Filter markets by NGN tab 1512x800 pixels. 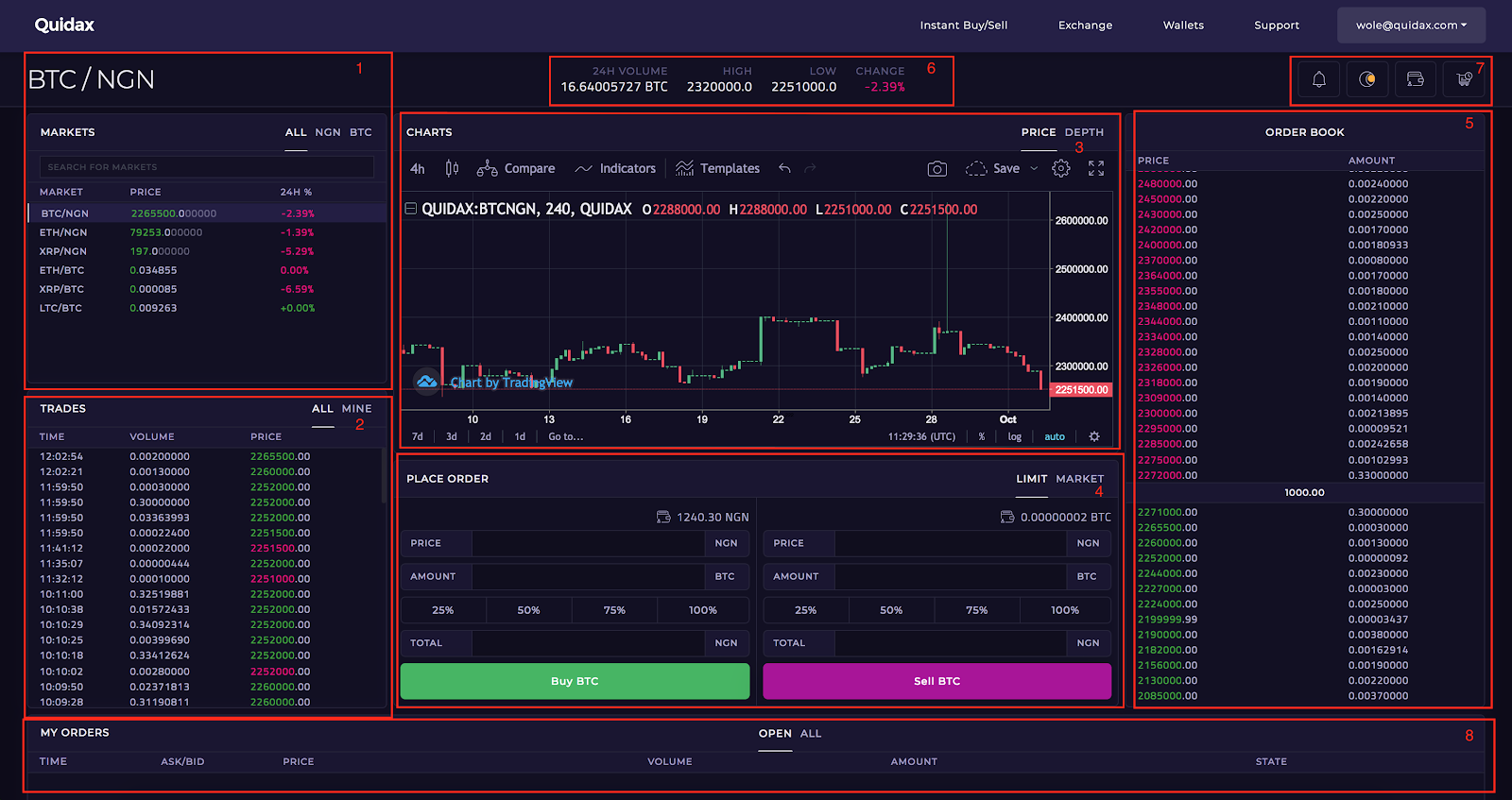coord(328,132)
